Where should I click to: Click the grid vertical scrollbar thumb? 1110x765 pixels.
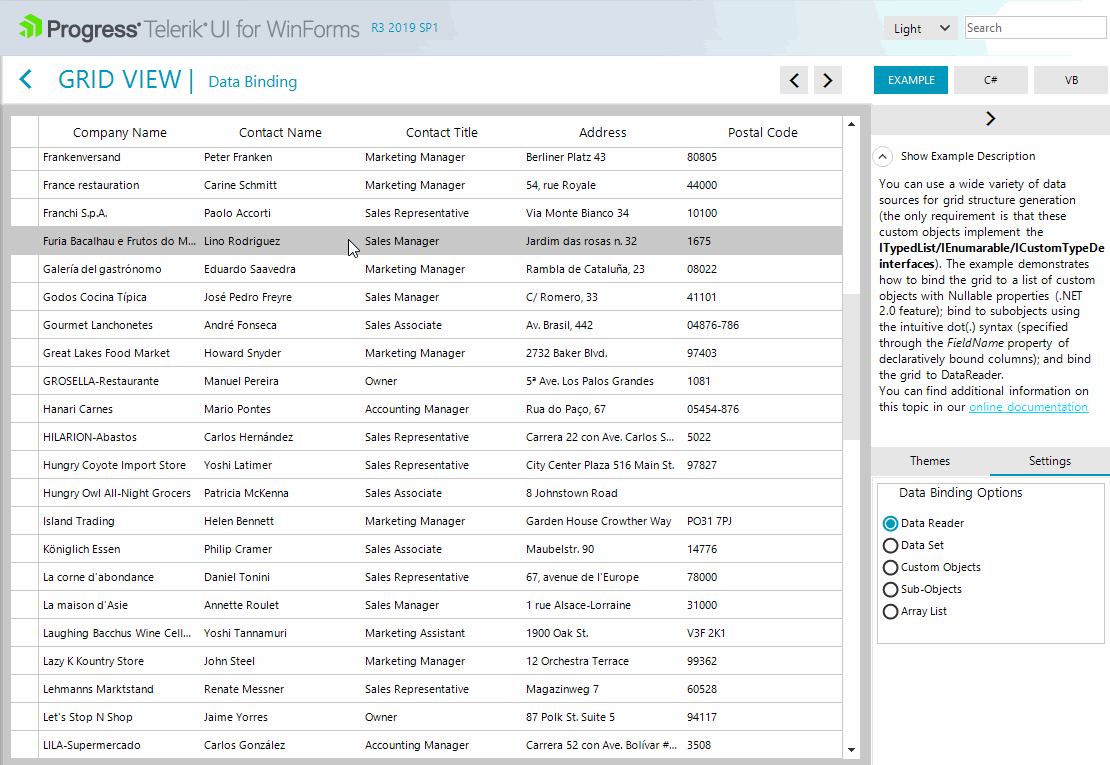click(852, 366)
